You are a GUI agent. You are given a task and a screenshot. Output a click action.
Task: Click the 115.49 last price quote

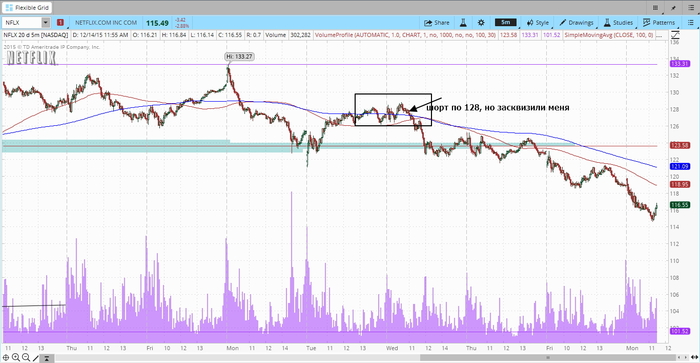[157, 23]
